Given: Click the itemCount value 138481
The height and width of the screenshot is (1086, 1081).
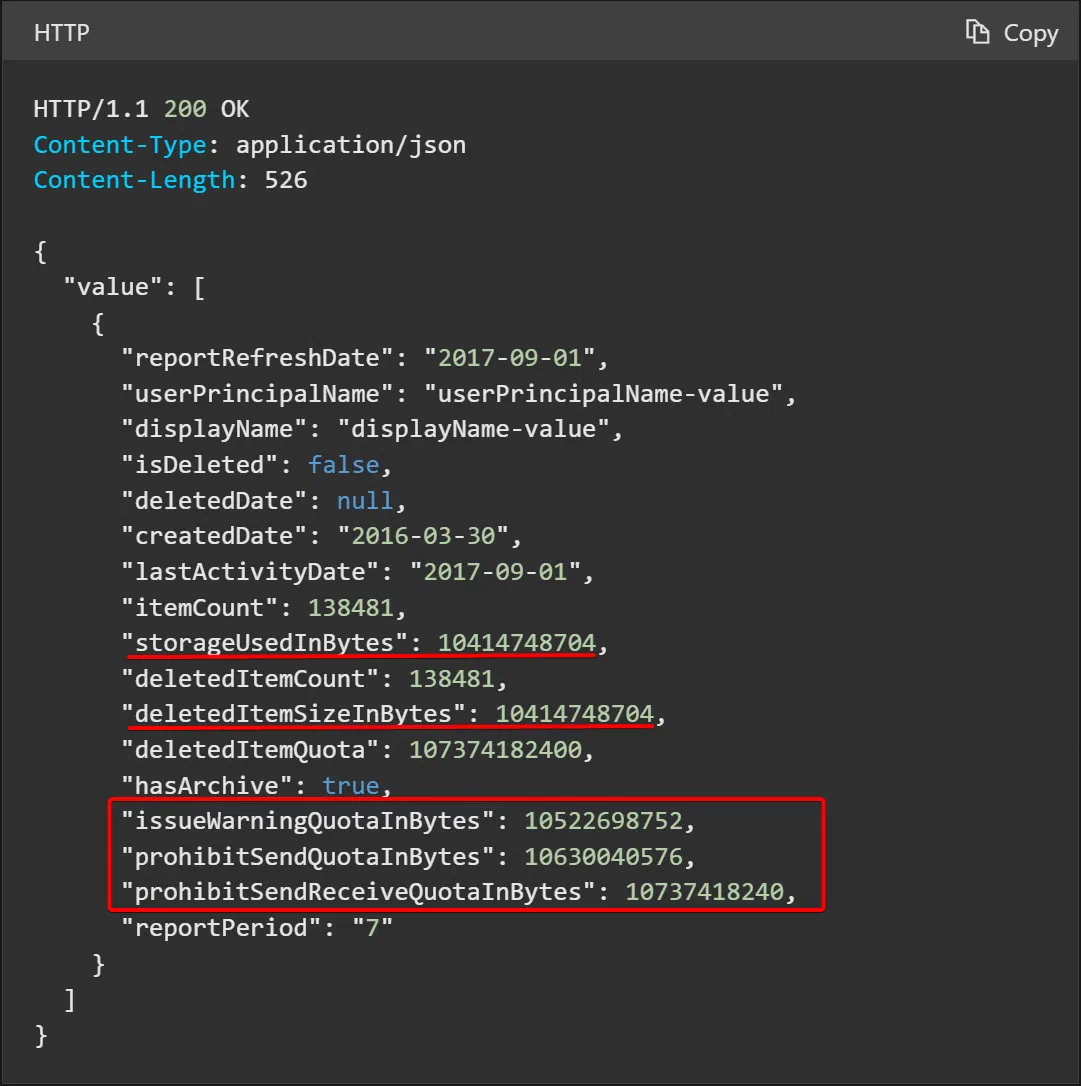Looking at the screenshot, I should click(x=351, y=608).
